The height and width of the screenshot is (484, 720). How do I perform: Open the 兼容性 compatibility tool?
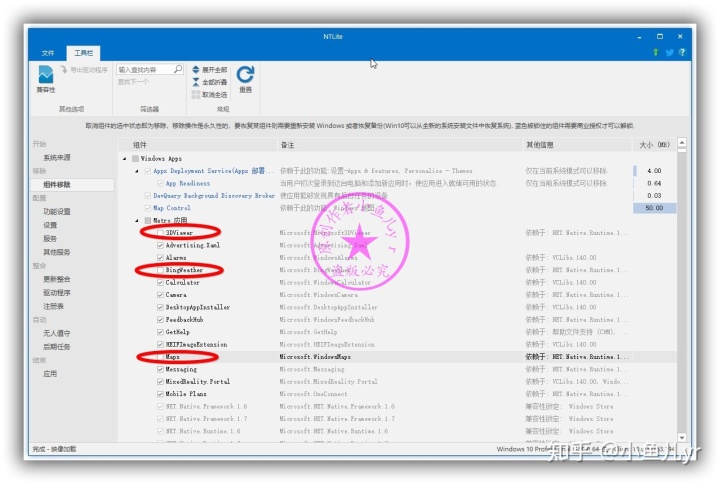coord(45,79)
